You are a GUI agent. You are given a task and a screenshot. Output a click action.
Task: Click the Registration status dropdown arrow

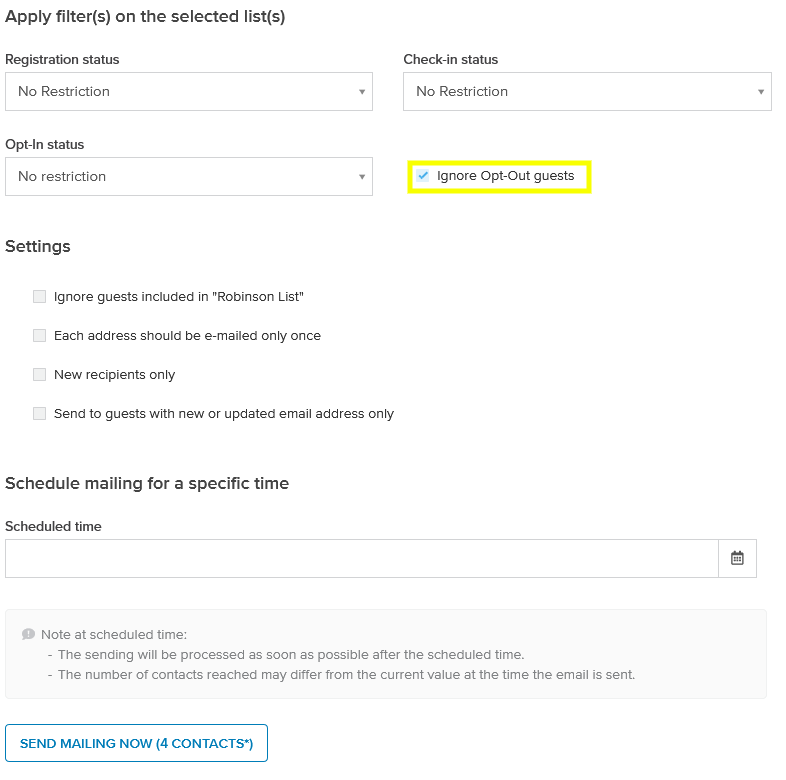click(361, 92)
